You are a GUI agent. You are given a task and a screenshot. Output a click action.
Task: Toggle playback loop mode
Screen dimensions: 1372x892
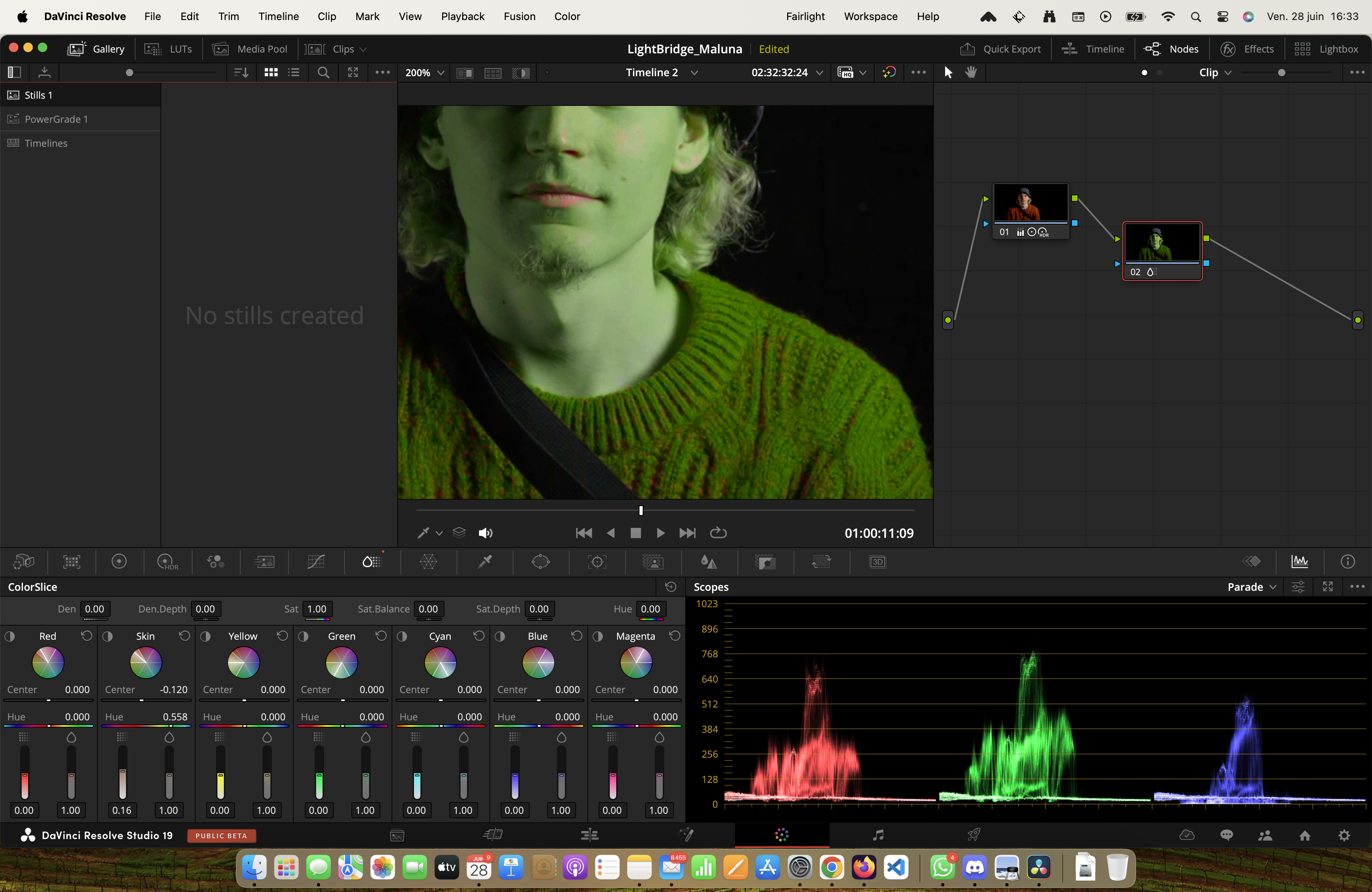pyautogui.click(x=718, y=533)
